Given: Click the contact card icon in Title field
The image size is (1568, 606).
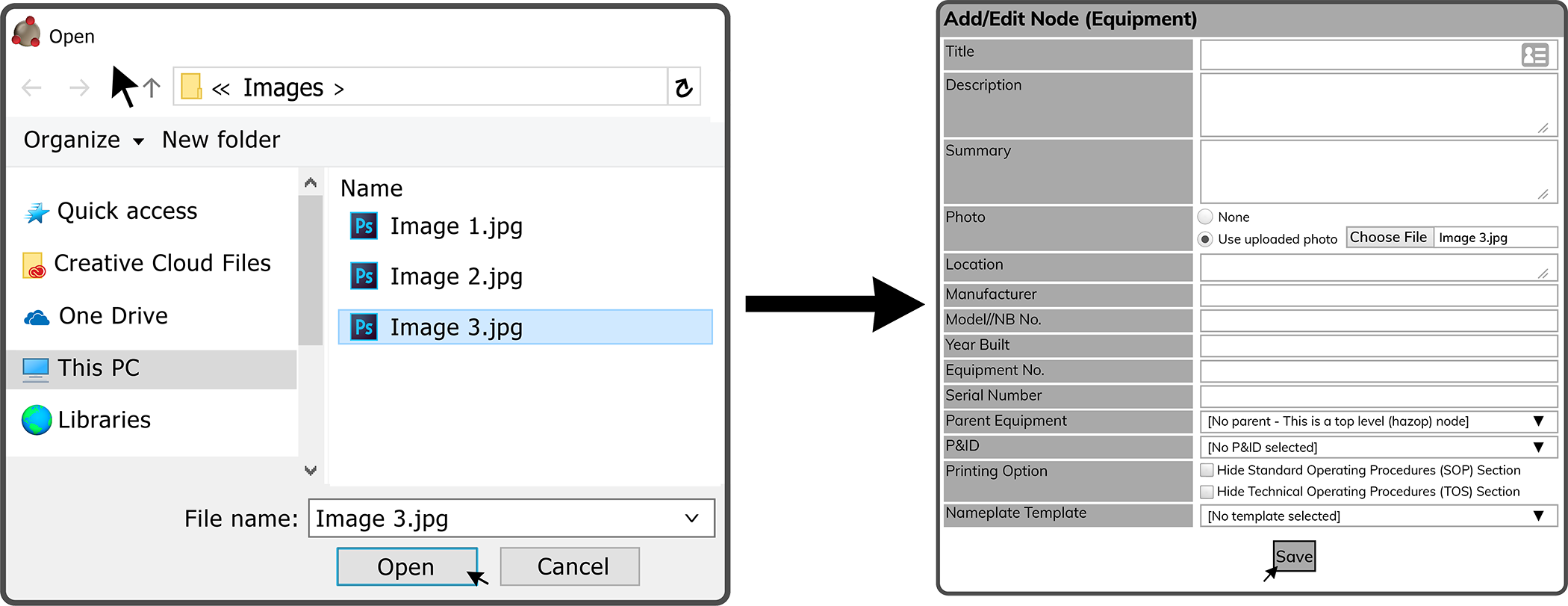Looking at the screenshot, I should [x=1535, y=55].
